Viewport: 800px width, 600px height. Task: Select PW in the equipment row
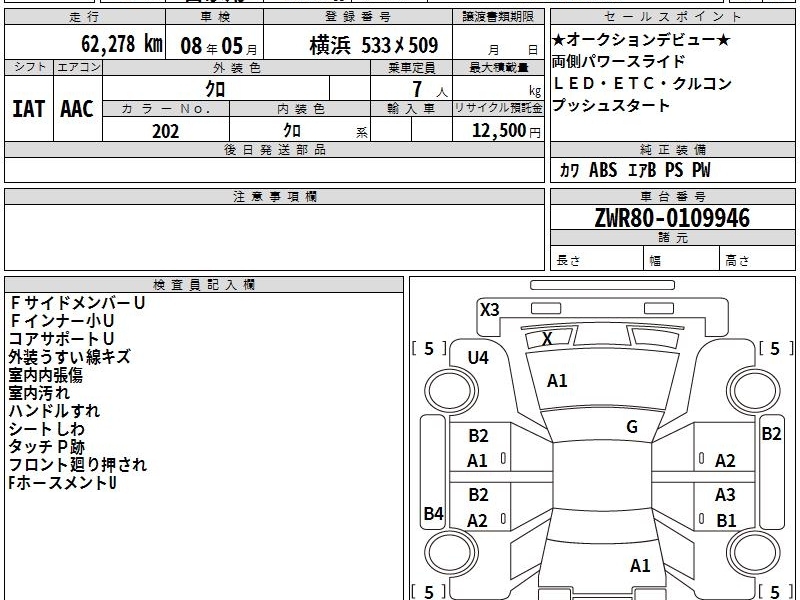pos(701,170)
